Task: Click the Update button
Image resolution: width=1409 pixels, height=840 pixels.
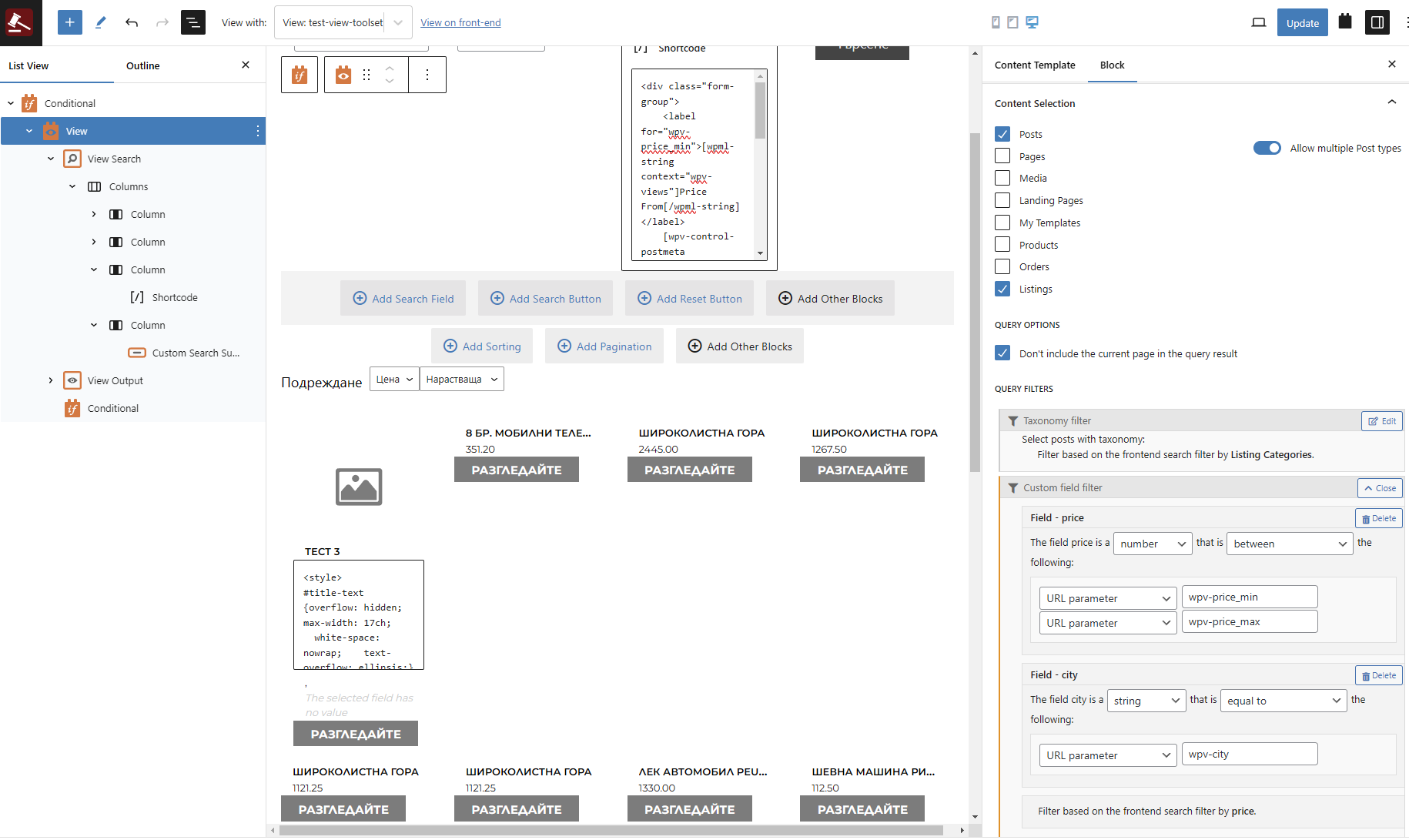Action: [x=1303, y=22]
